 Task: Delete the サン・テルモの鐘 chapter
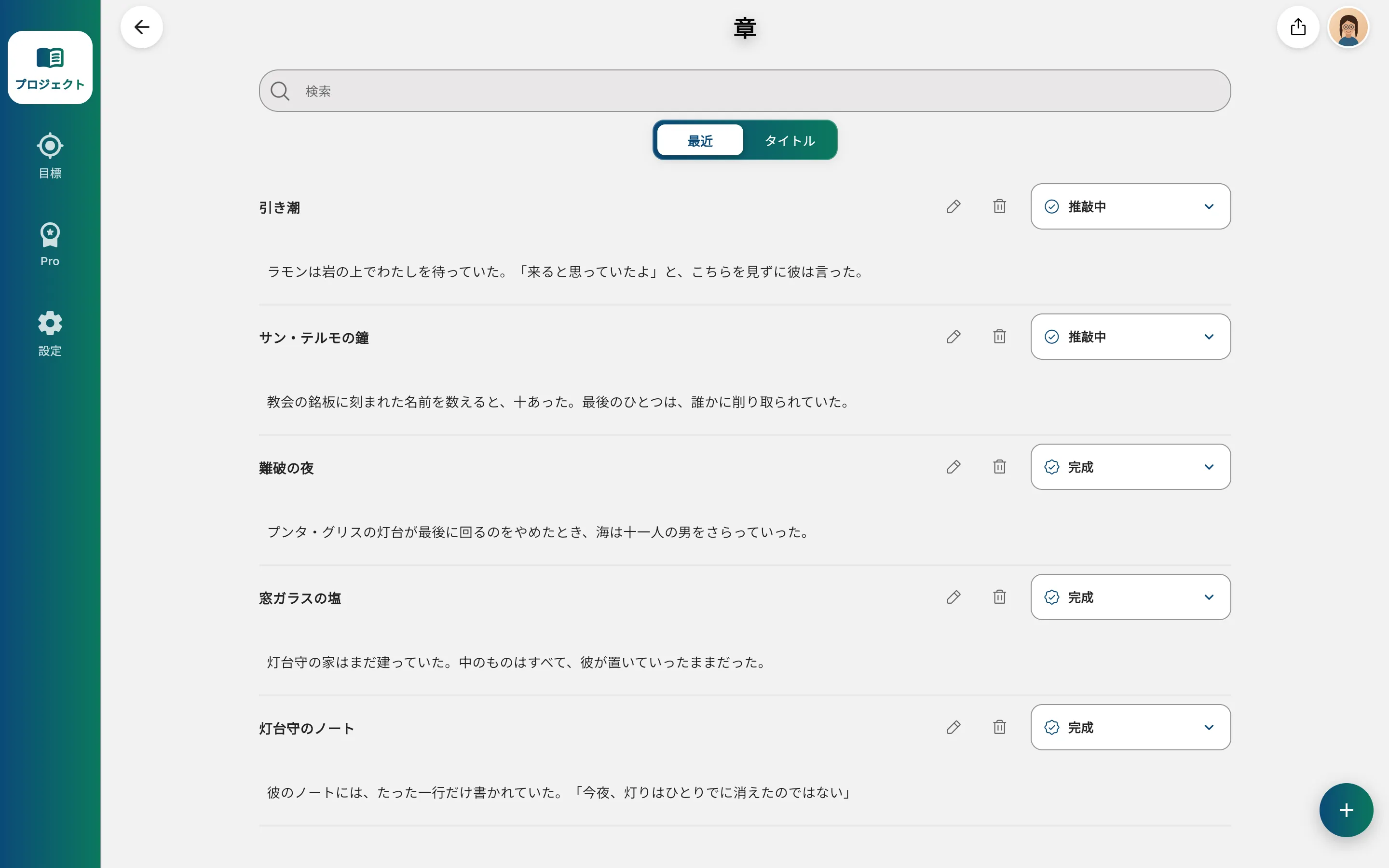click(999, 337)
